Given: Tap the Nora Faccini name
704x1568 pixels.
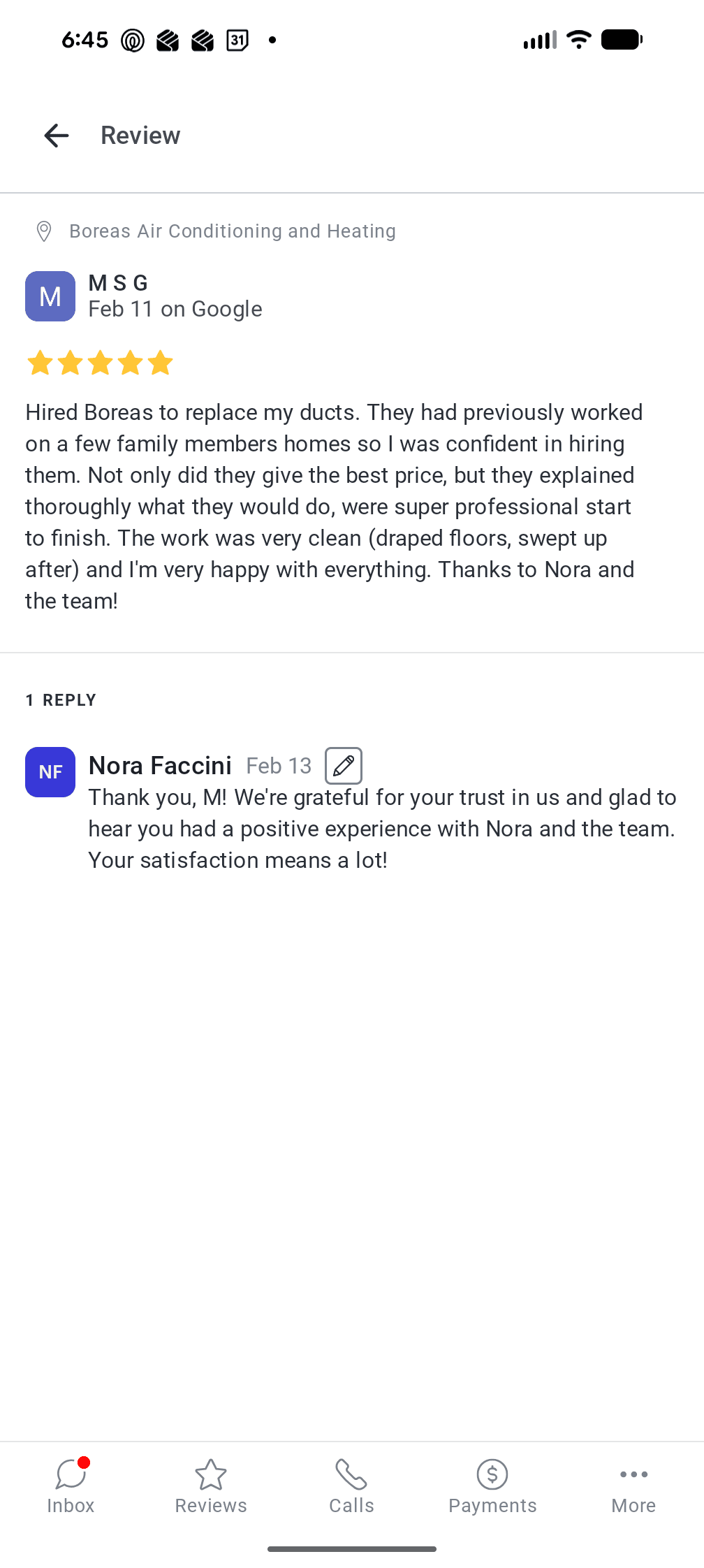Looking at the screenshot, I should tap(160, 766).
